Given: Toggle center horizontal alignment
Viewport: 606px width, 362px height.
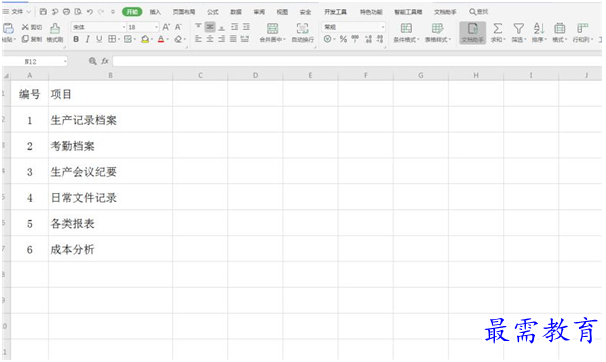Looking at the screenshot, I should tap(210, 39).
